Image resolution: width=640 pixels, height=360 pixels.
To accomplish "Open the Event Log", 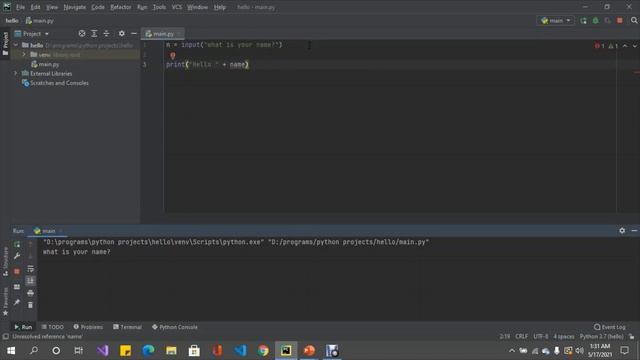I will 610,327.
